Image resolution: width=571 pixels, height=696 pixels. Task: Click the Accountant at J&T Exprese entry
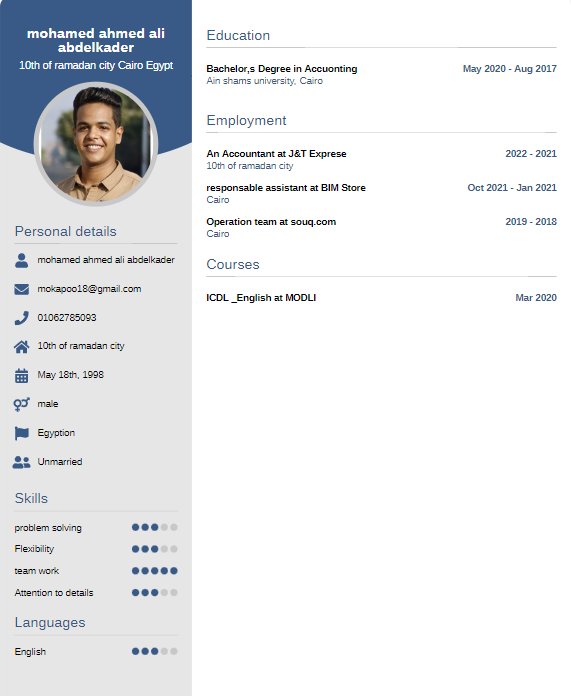381,159
